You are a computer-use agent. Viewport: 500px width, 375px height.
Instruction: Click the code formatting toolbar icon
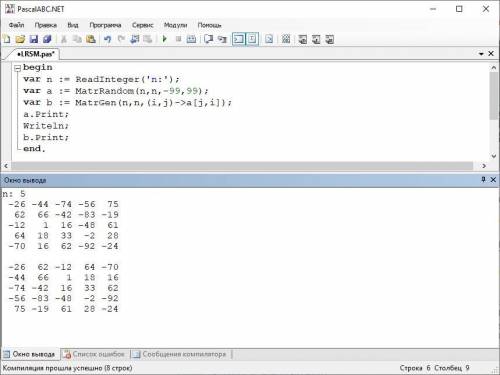[269, 39]
